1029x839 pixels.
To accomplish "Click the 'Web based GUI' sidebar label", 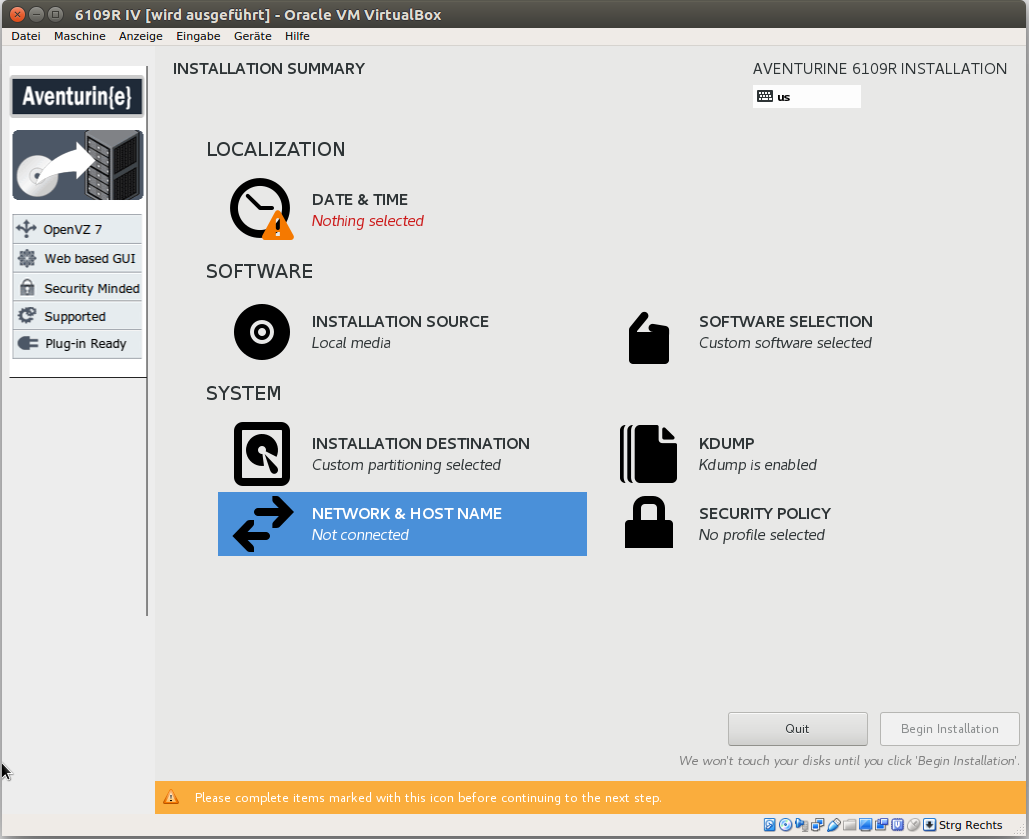I will click(x=90, y=259).
